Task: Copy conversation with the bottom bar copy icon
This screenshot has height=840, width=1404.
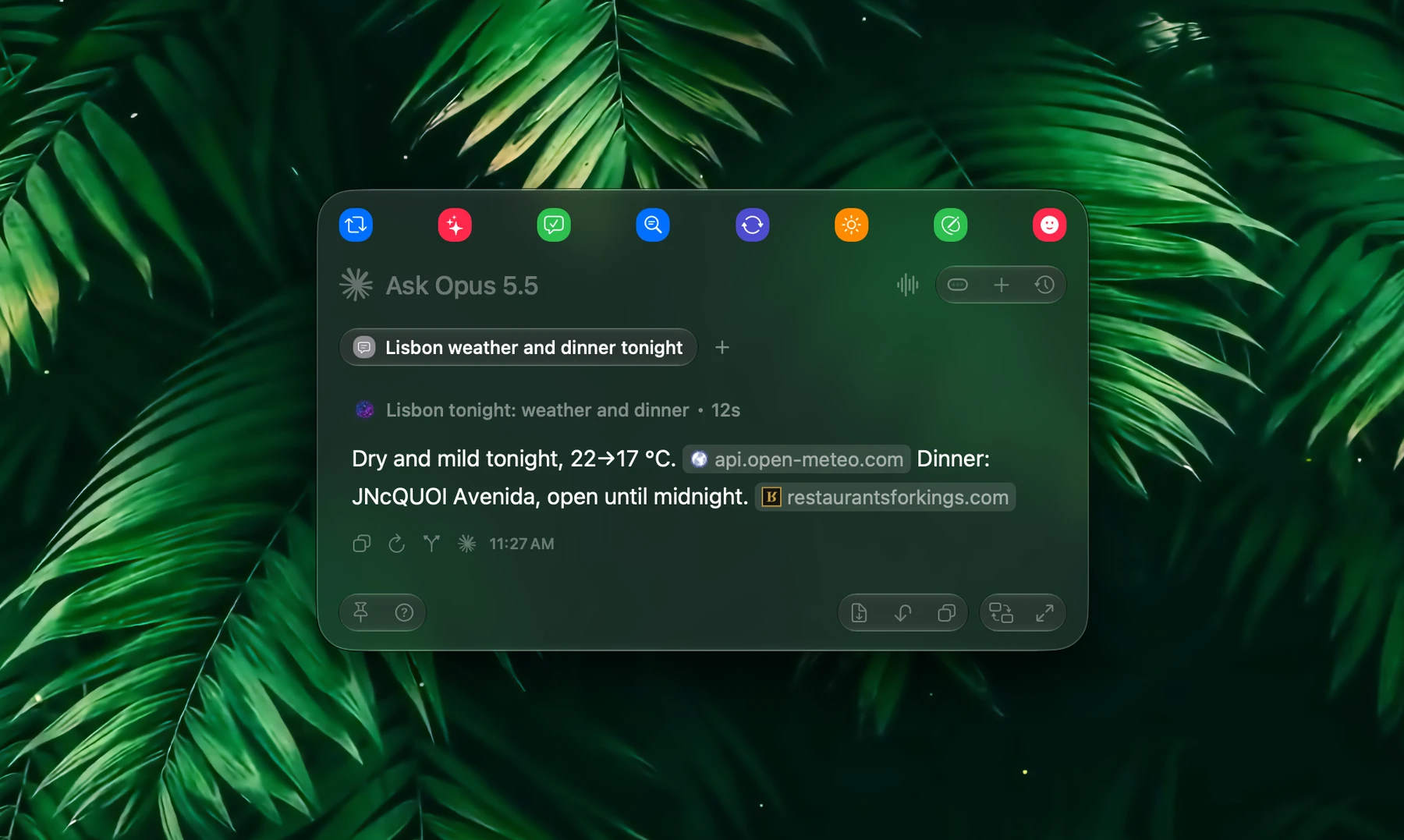Action: 946,613
